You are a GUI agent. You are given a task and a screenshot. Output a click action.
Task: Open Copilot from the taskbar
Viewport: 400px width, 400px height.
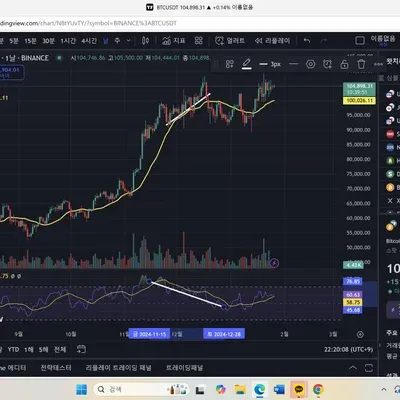[220, 389]
